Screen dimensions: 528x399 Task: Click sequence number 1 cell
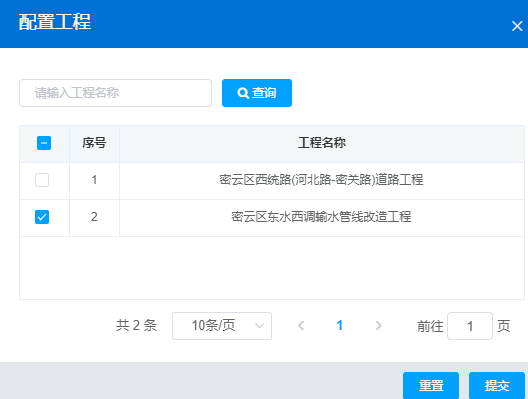coord(94,180)
